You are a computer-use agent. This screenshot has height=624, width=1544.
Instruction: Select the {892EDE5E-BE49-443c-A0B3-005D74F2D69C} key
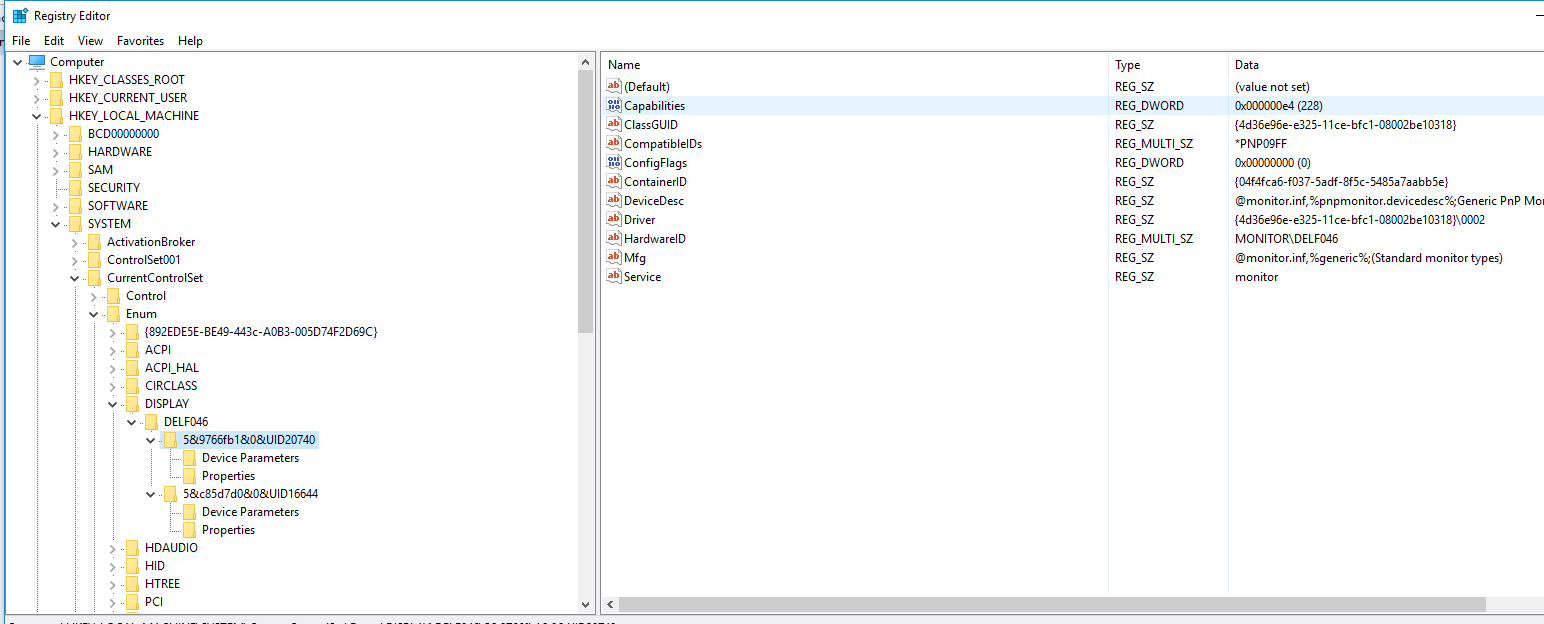[261, 332]
